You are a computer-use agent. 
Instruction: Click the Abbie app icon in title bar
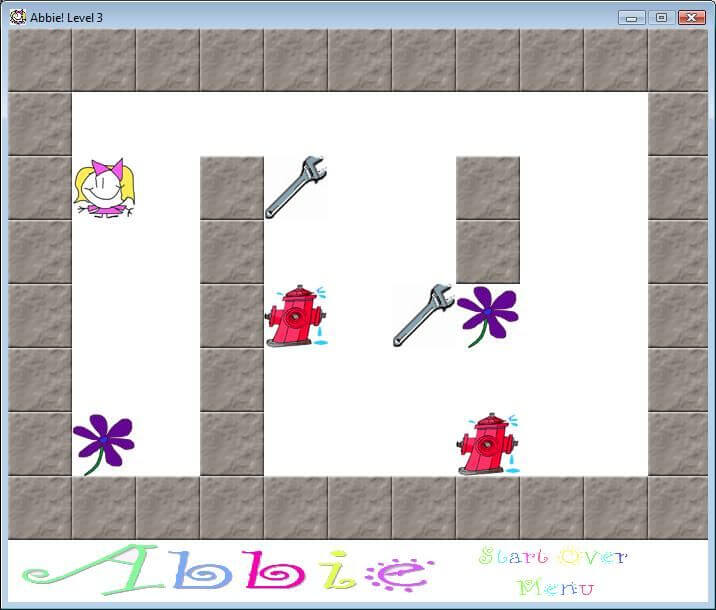tap(18, 17)
